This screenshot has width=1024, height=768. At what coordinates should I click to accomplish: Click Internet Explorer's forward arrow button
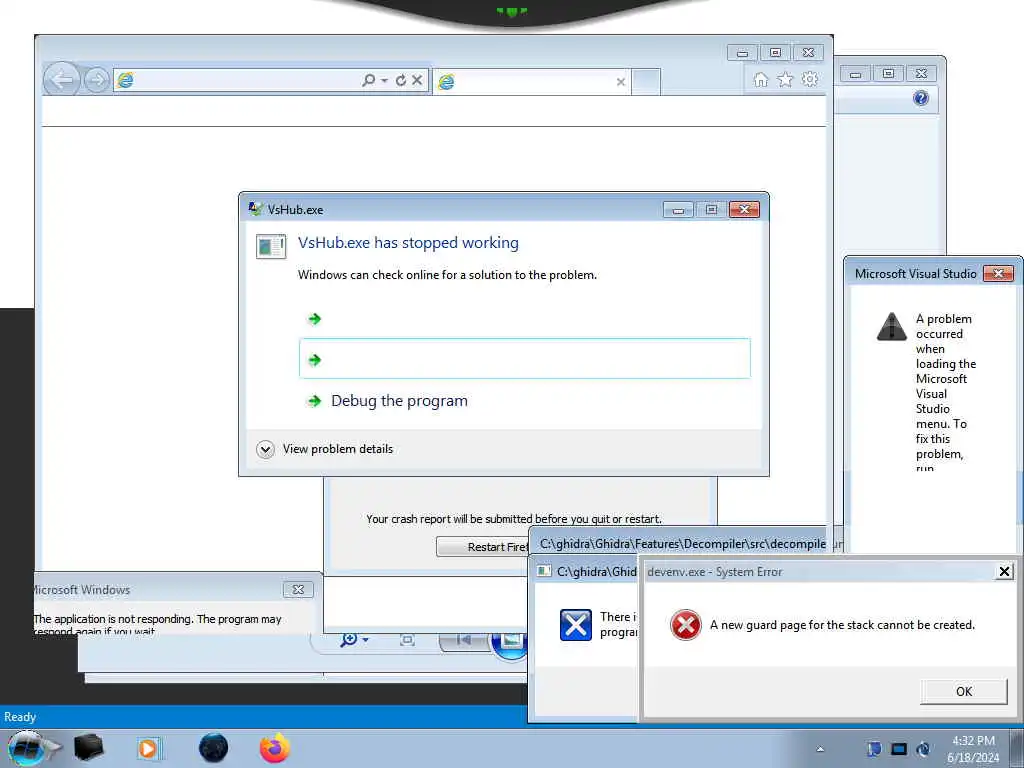click(97, 80)
